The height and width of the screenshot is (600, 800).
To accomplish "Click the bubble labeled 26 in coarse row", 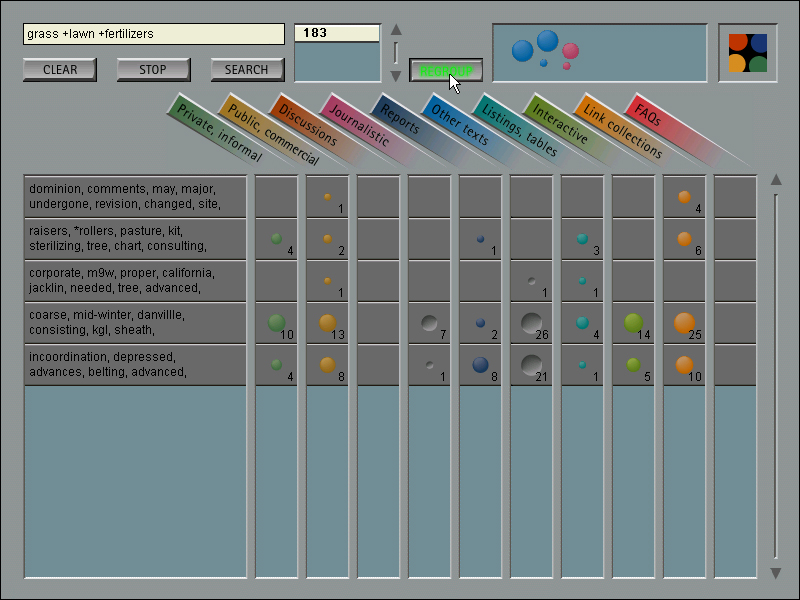I will [x=531, y=322].
